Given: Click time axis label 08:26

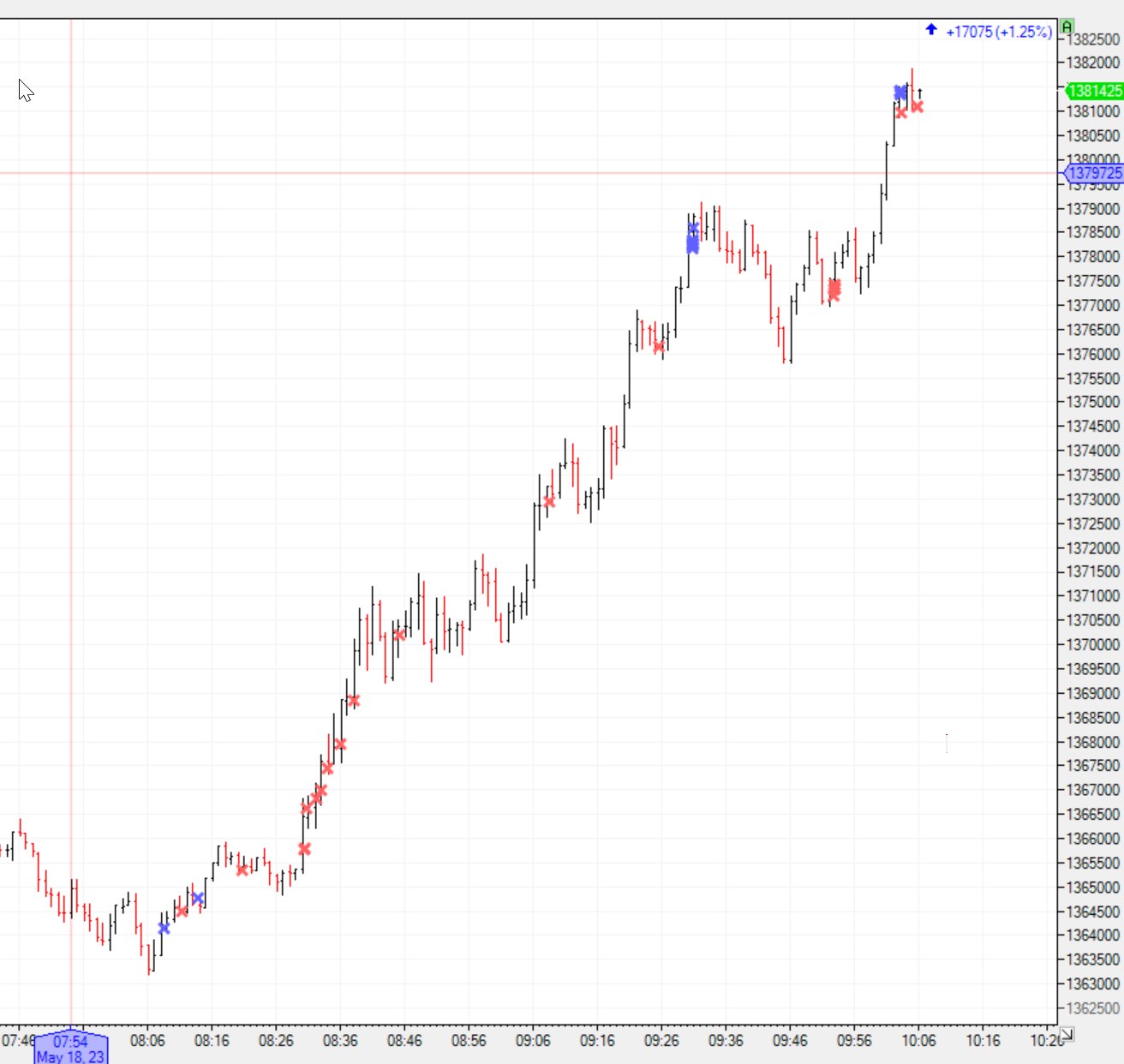Looking at the screenshot, I should pyautogui.click(x=276, y=1041).
